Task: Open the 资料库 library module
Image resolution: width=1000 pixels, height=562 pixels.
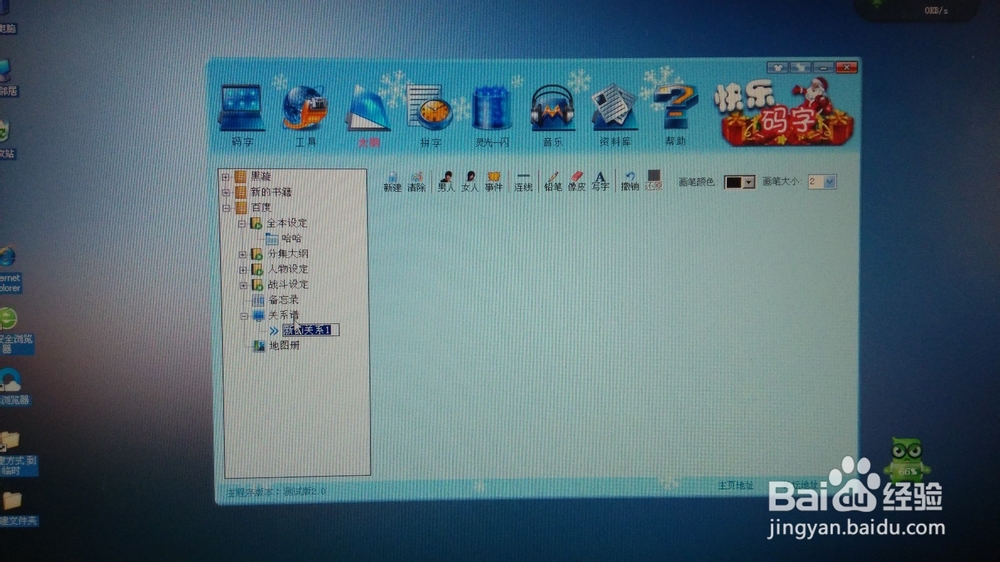Action: [x=615, y=115]
